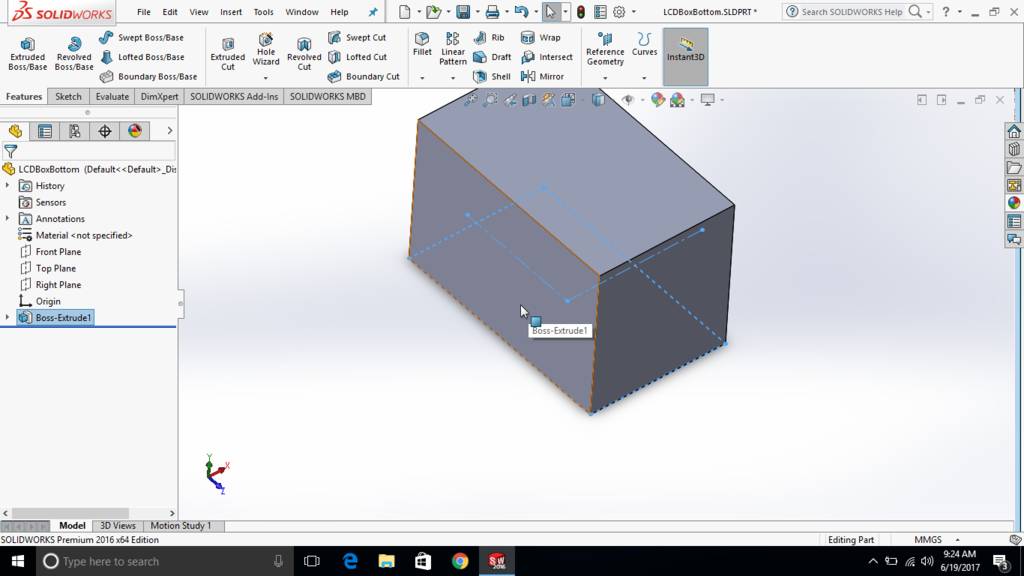Open the FeatureManager Design Tree tab
Viewport: 1024px width, 576px height.
(x=15, y=131)
